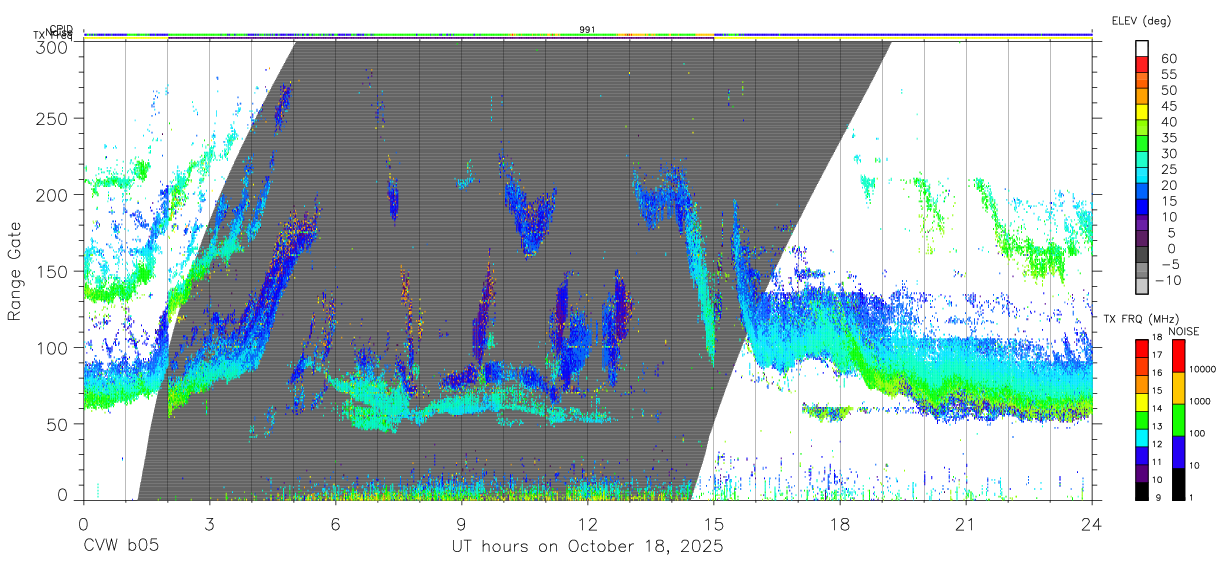This screenshot has height=567, width=1228.
Task: Click Range Gate tick label '150'
Action: (x=51, y=272)
